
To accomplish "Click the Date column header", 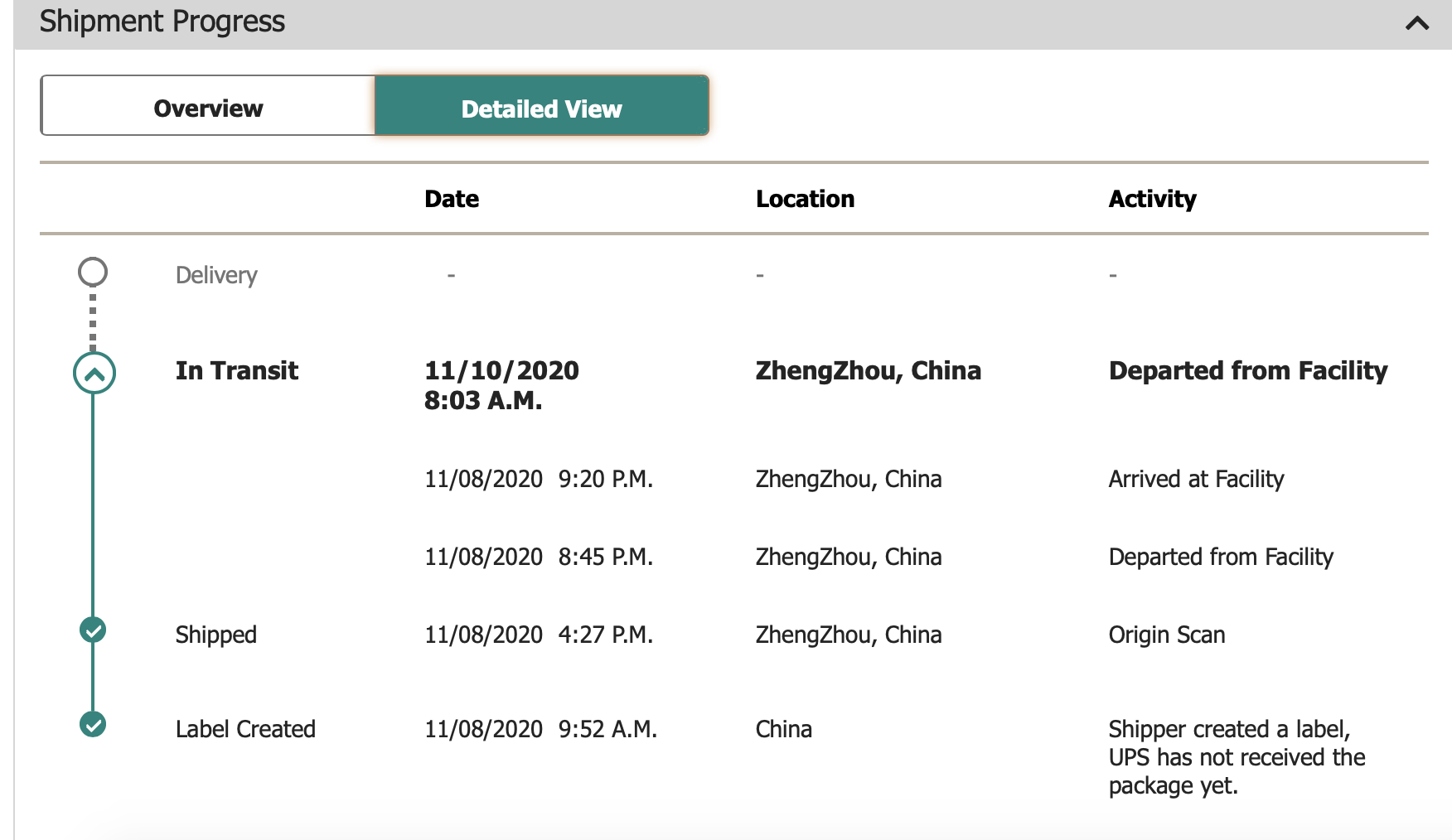I will coord(452,199).
